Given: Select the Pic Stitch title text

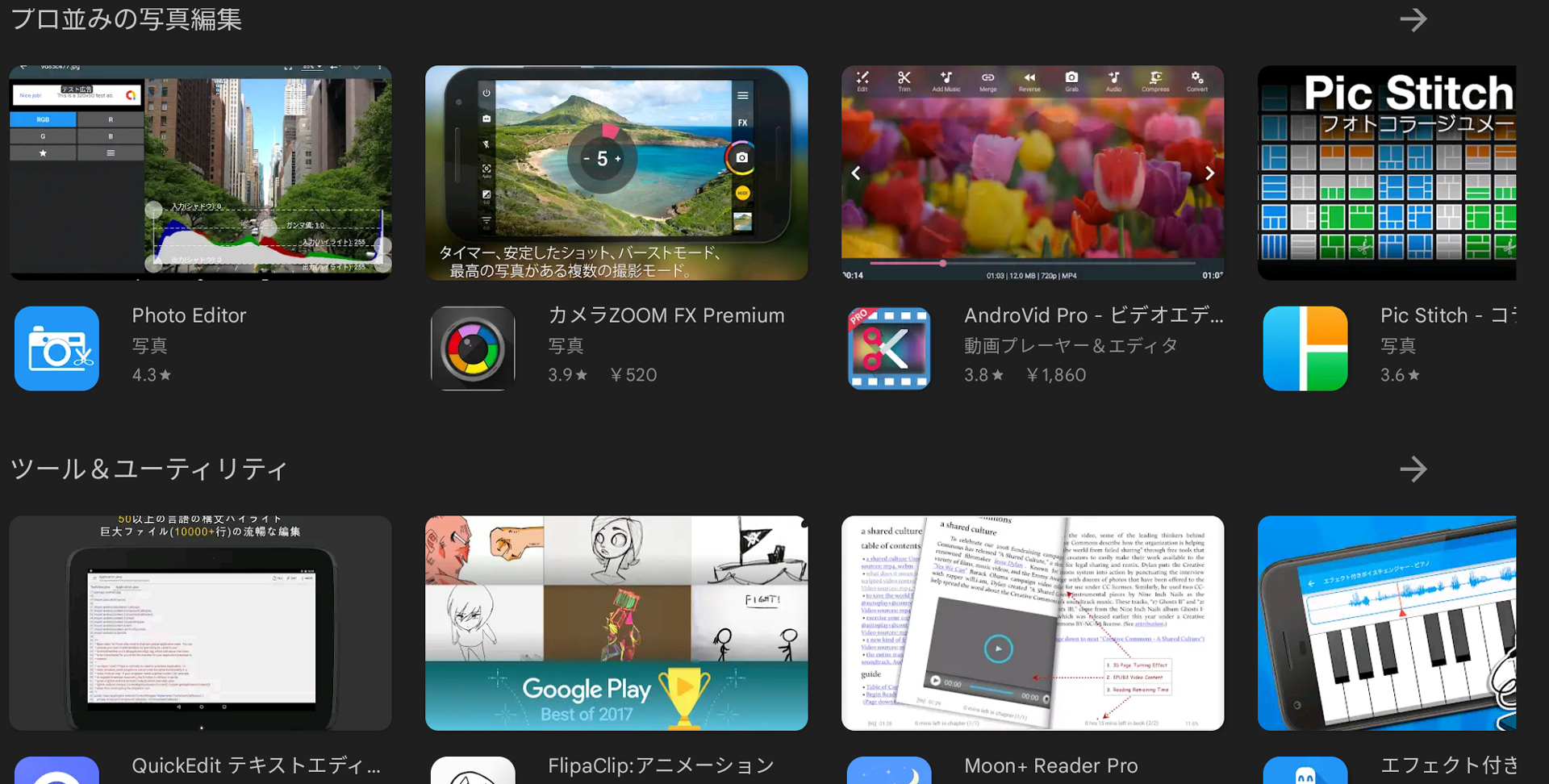Looking at the screenshot, I should (1448, 315).
